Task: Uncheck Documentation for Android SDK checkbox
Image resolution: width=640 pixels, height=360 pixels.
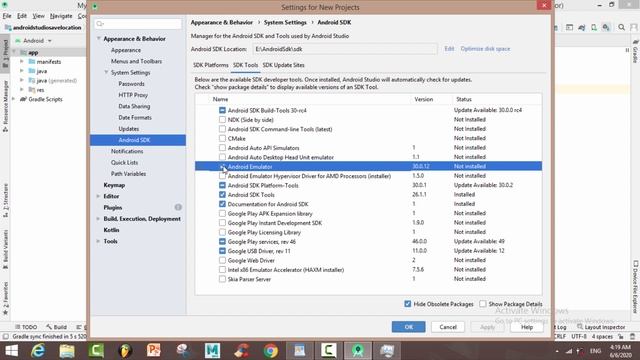Action: click(x=222, y=204)
